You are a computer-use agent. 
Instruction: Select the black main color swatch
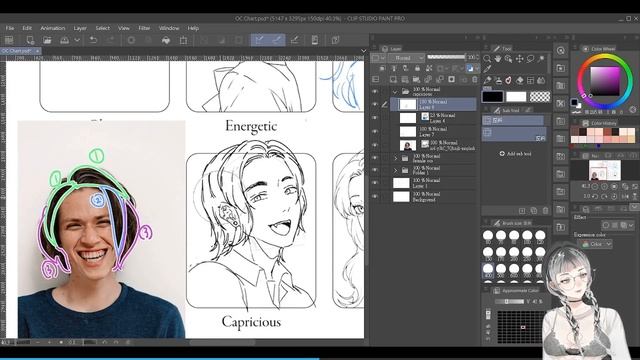click(x=493, y=97)
